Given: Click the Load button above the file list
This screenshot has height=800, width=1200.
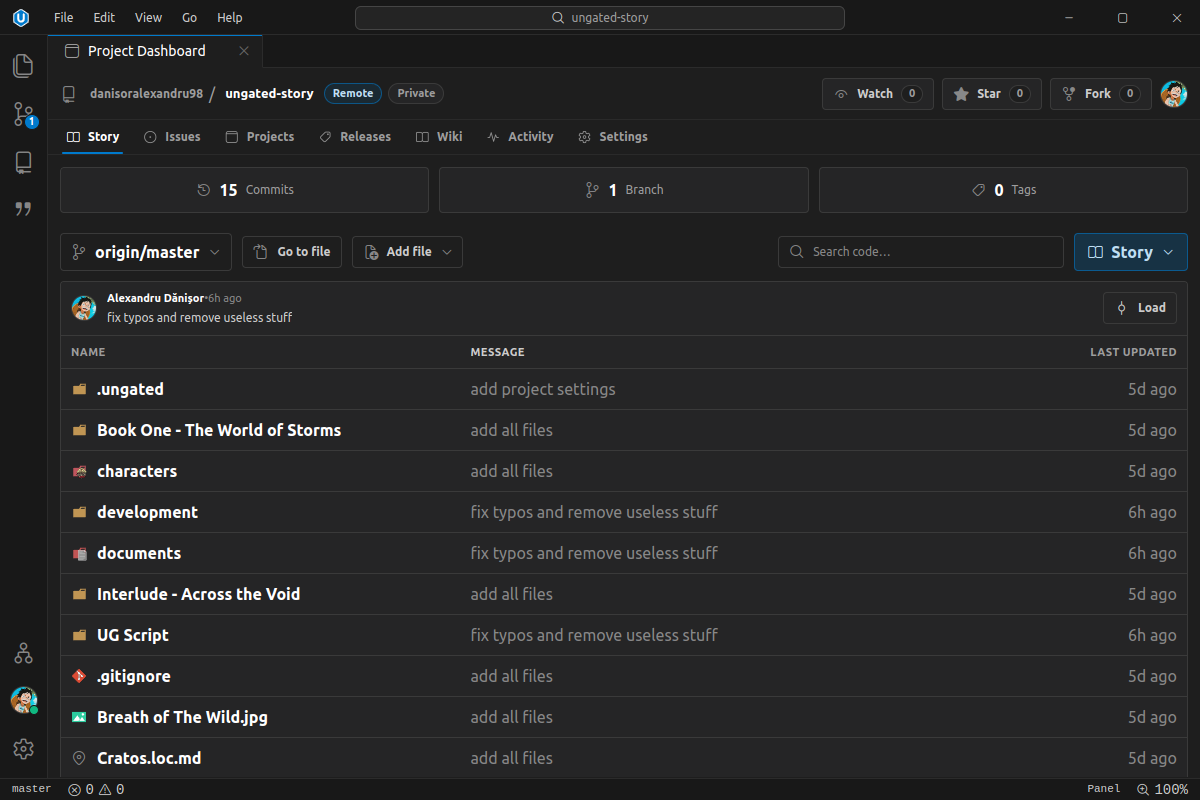Looking at the screenshot, I should pyautogui.click(x=1139, y=307).
